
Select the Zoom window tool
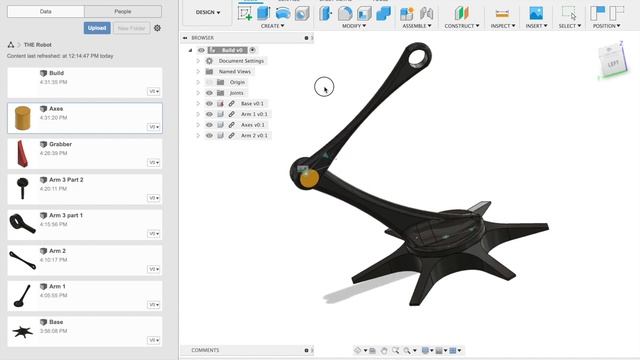point(396,350)
